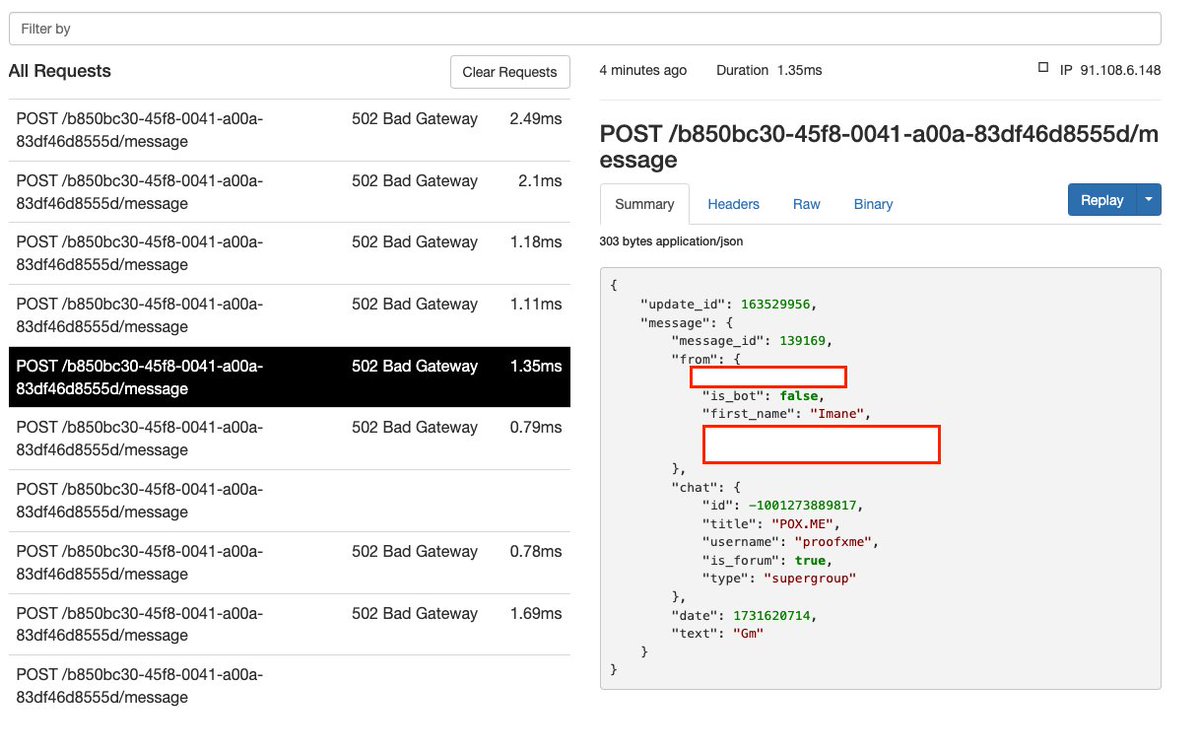Click the Duration 1.35ms label

[x=769, y=70]
